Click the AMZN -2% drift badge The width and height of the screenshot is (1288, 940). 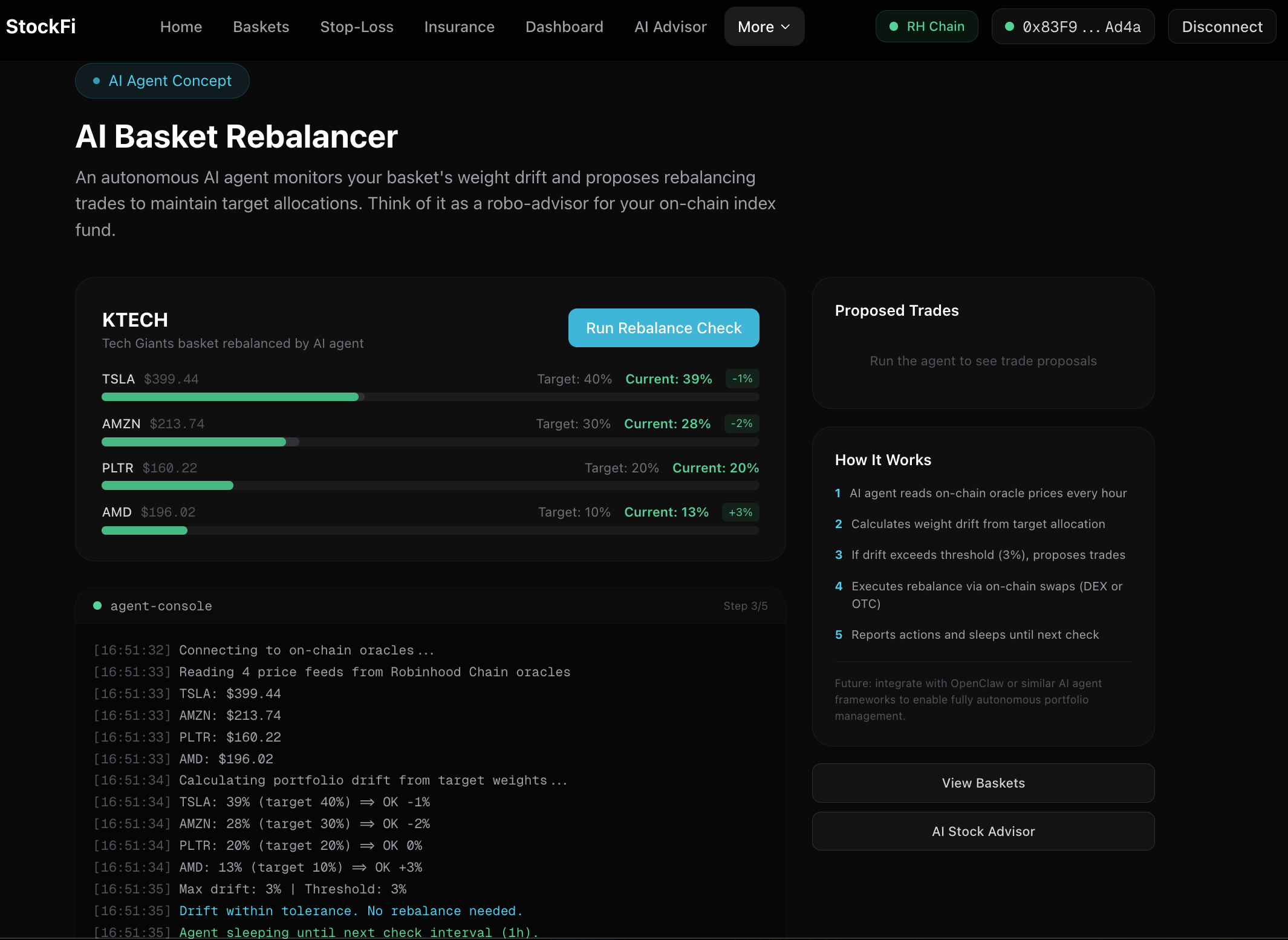tap(741, 423)
